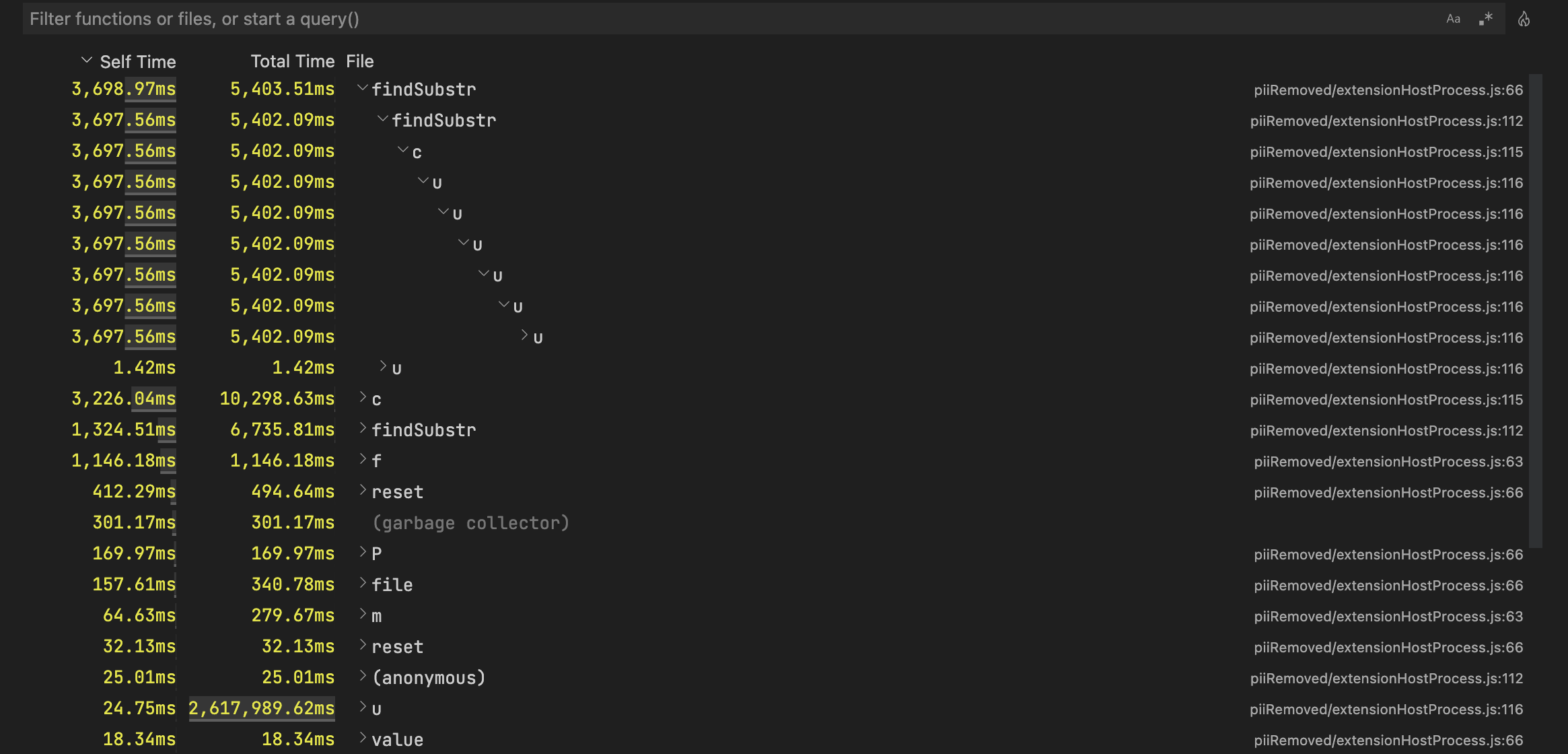The image size is (1568, 754).
Task: Open extensionHostProcess.js:63 next to f
Action: (1388, 461)
